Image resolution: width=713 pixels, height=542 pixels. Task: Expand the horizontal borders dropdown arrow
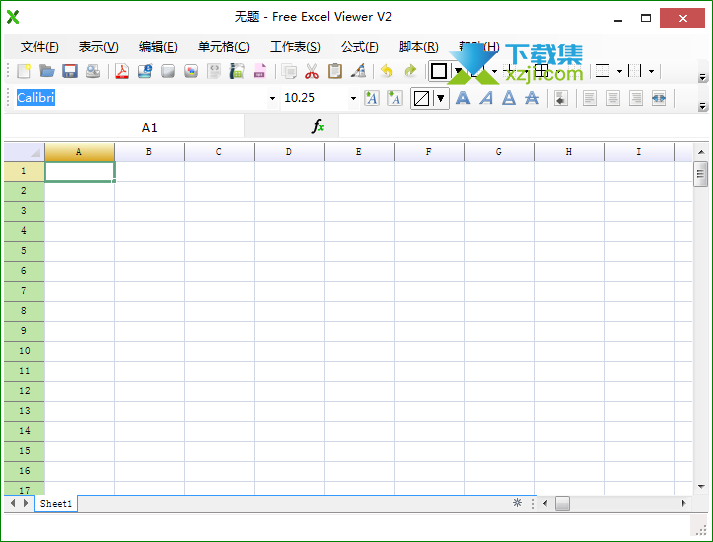coord(619,71)
